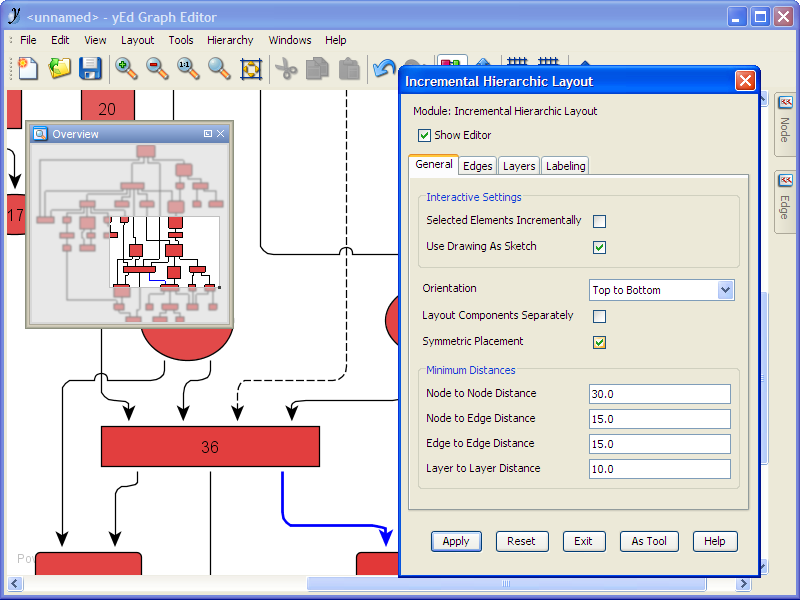This screenshot has height=600, width=800.
Task: Switch to the Labeling tab
Action: 565,166
